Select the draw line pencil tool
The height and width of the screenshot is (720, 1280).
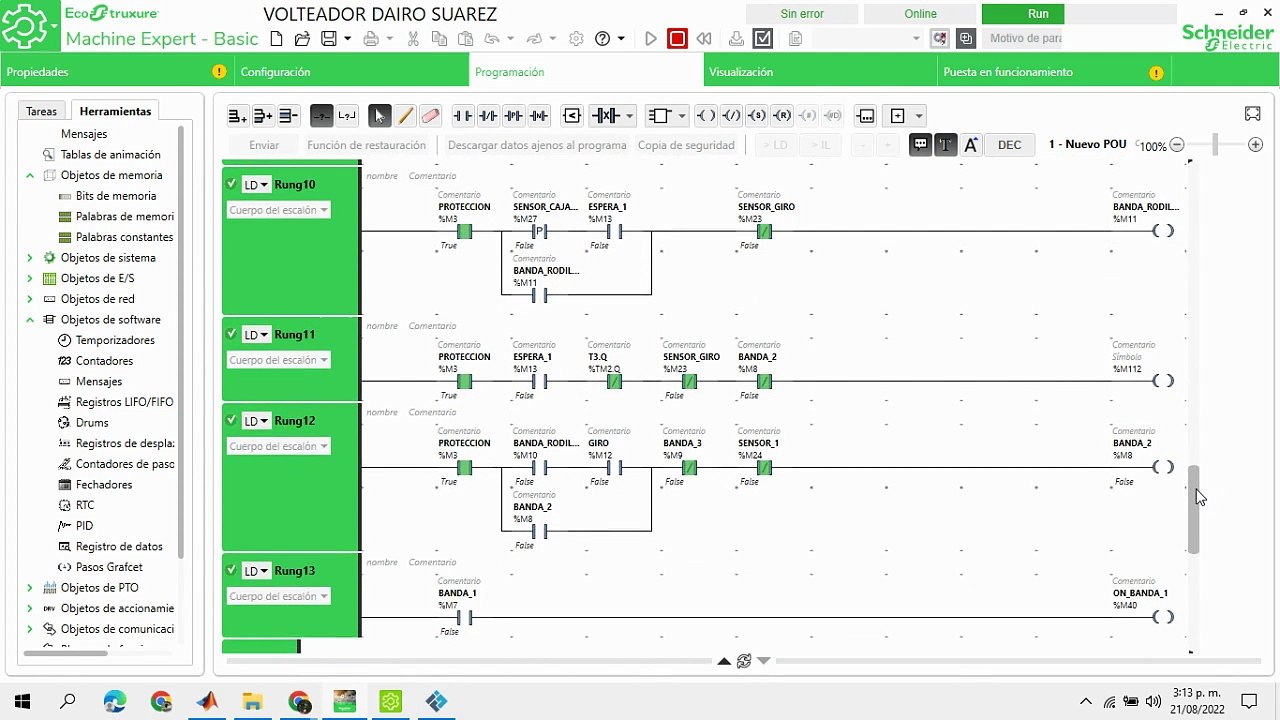405,116
